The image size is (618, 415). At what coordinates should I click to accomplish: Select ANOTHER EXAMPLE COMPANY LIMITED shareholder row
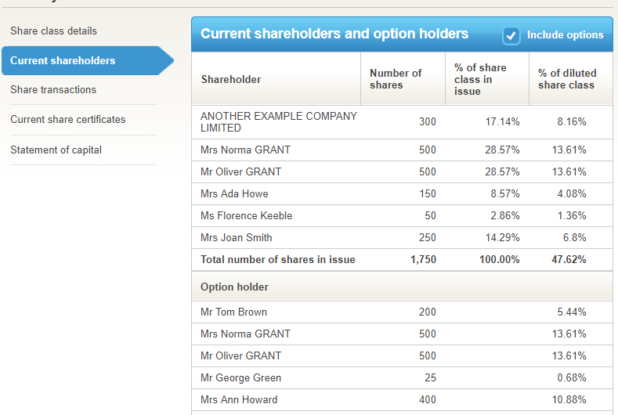[278, 122]
